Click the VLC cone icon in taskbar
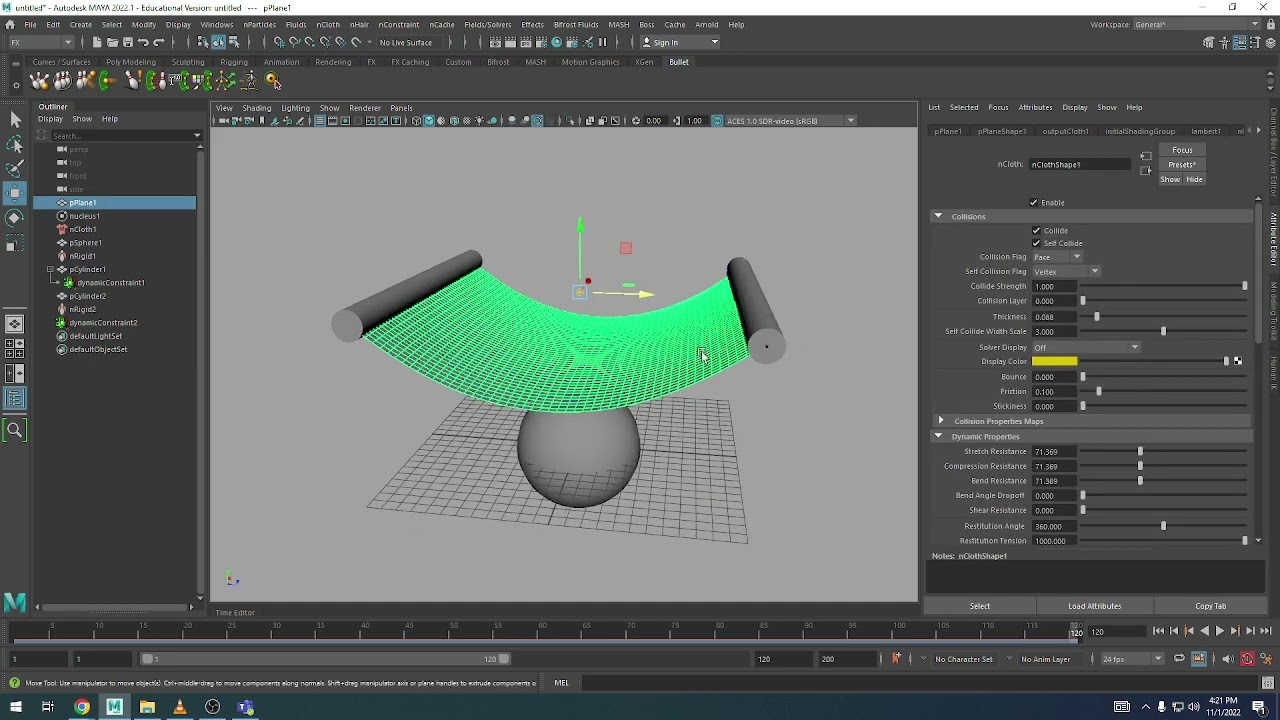Screen dimensions: 1280x720 [x=180, y=707]
